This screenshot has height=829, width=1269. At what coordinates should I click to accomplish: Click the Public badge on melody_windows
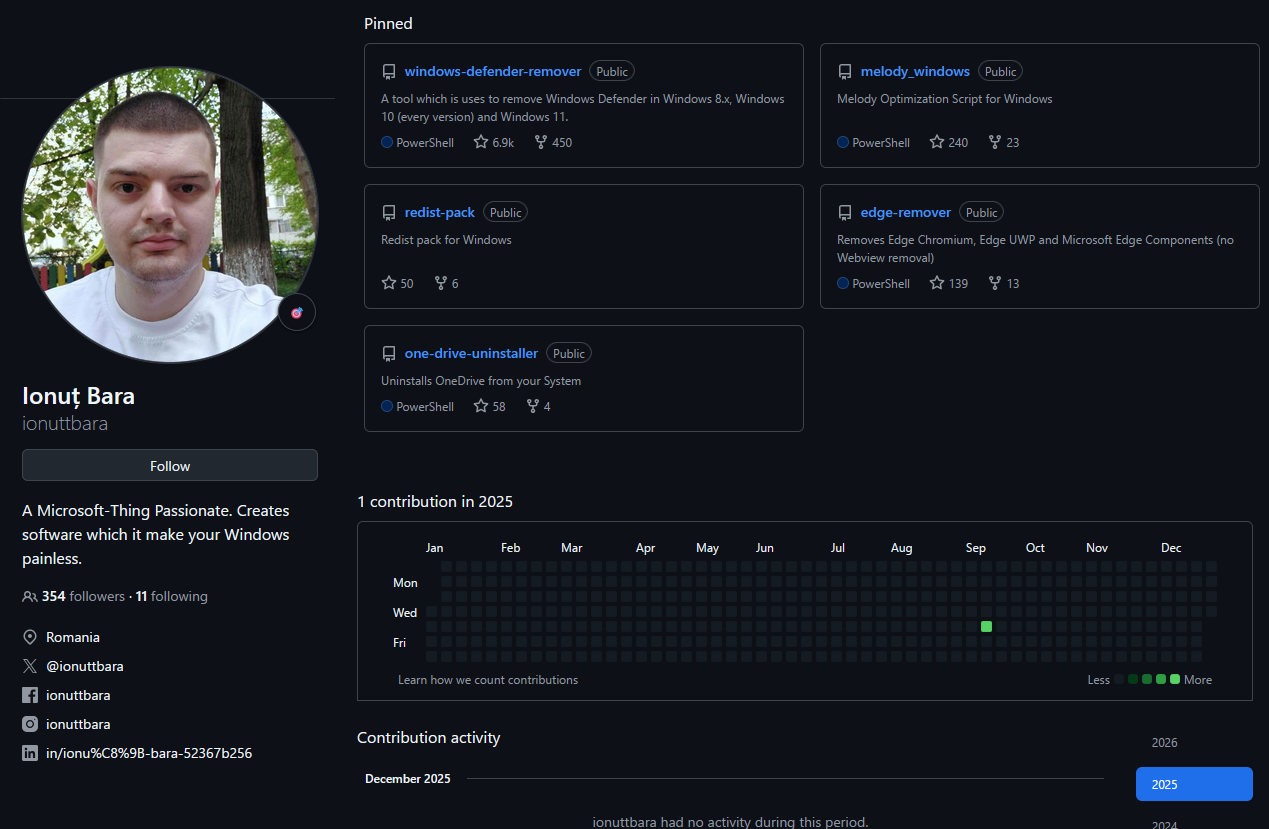point(1000,71)
